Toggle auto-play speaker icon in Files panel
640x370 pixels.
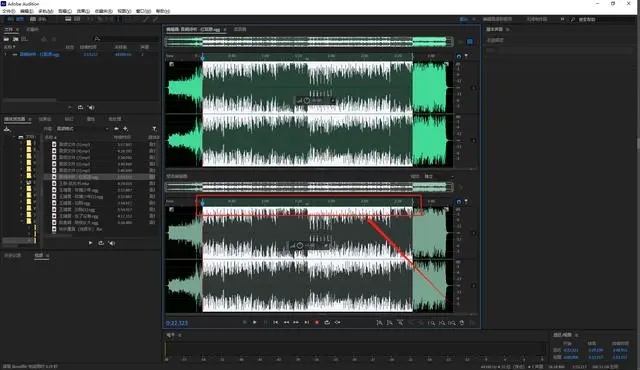[91, 107]
